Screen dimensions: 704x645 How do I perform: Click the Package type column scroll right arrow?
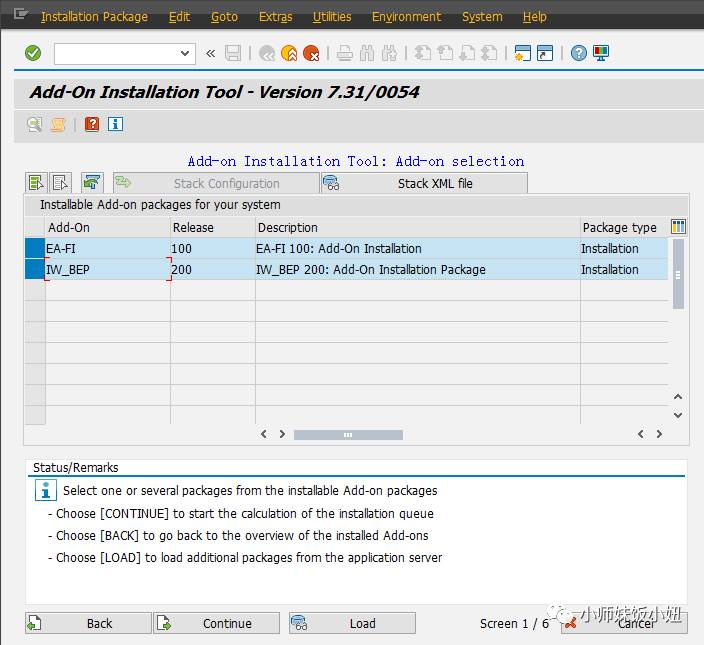coord(659,434)
